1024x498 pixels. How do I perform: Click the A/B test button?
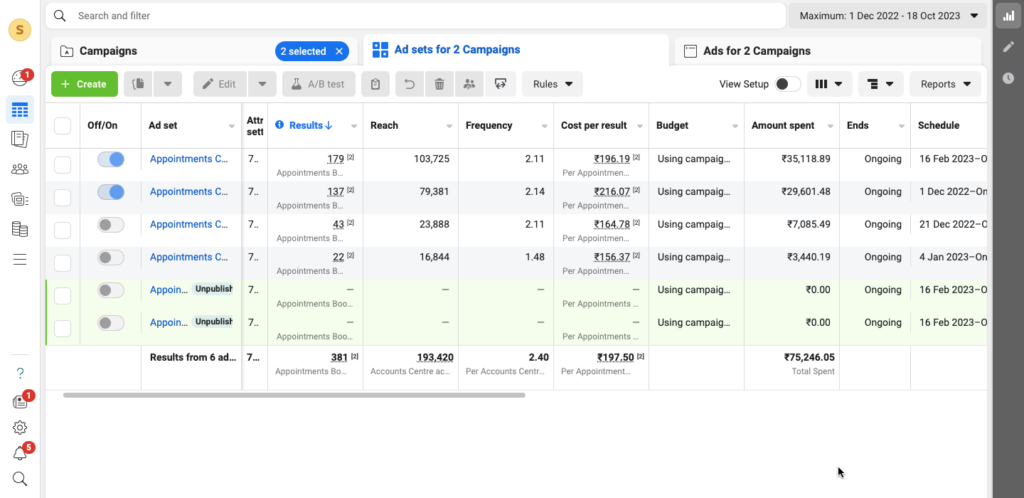coord(319,84)
